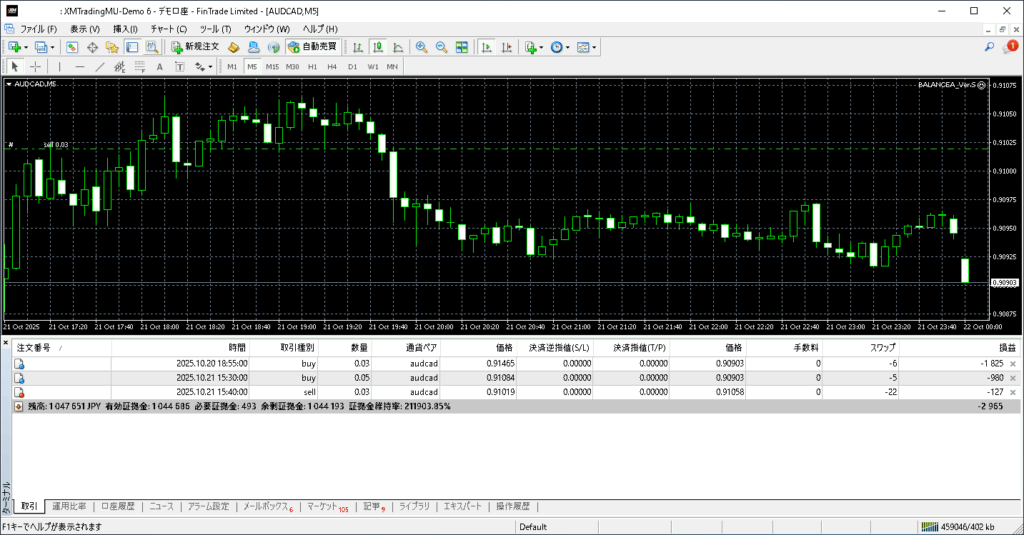Select the crosshair tool
The image size is (1024, 535).
click(x=36, y=67)
